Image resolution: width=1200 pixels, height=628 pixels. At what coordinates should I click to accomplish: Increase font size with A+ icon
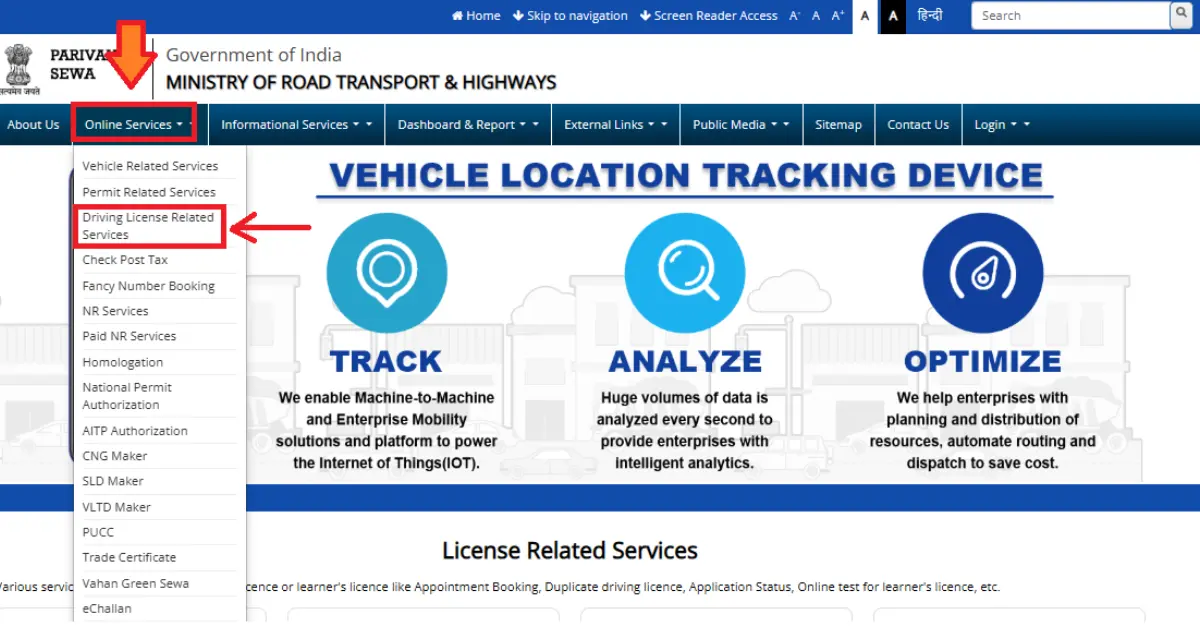click(838, 16)
